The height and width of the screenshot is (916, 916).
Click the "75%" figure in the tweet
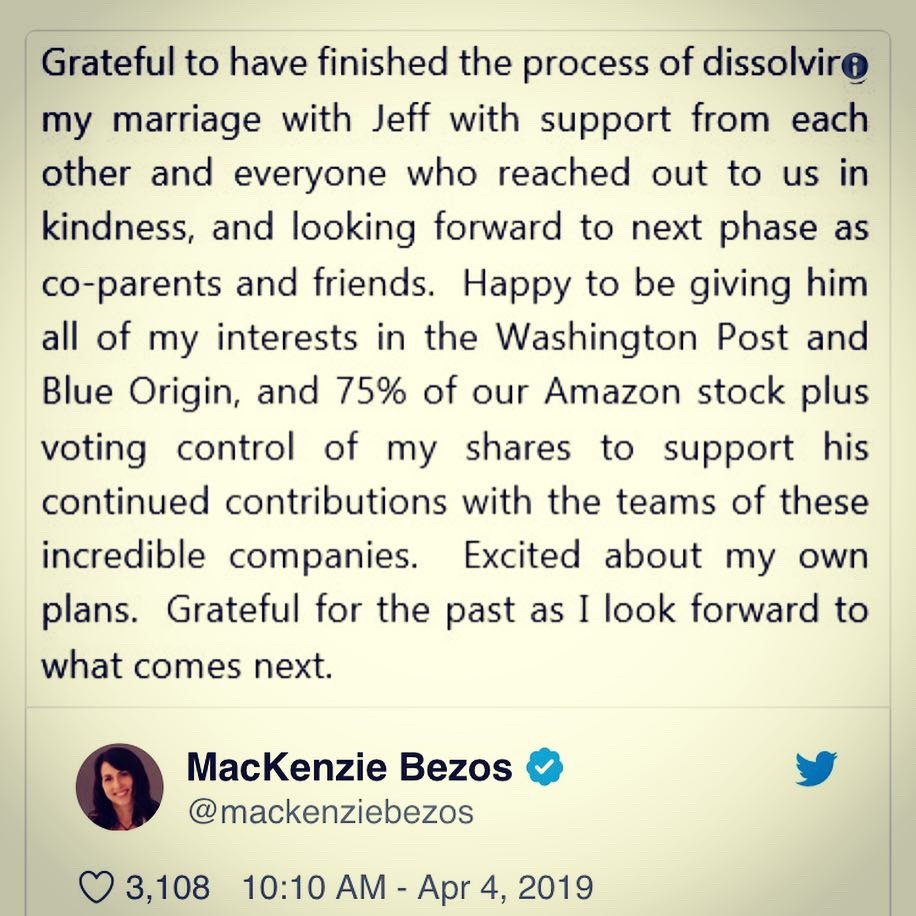click(x=370, y=391)
